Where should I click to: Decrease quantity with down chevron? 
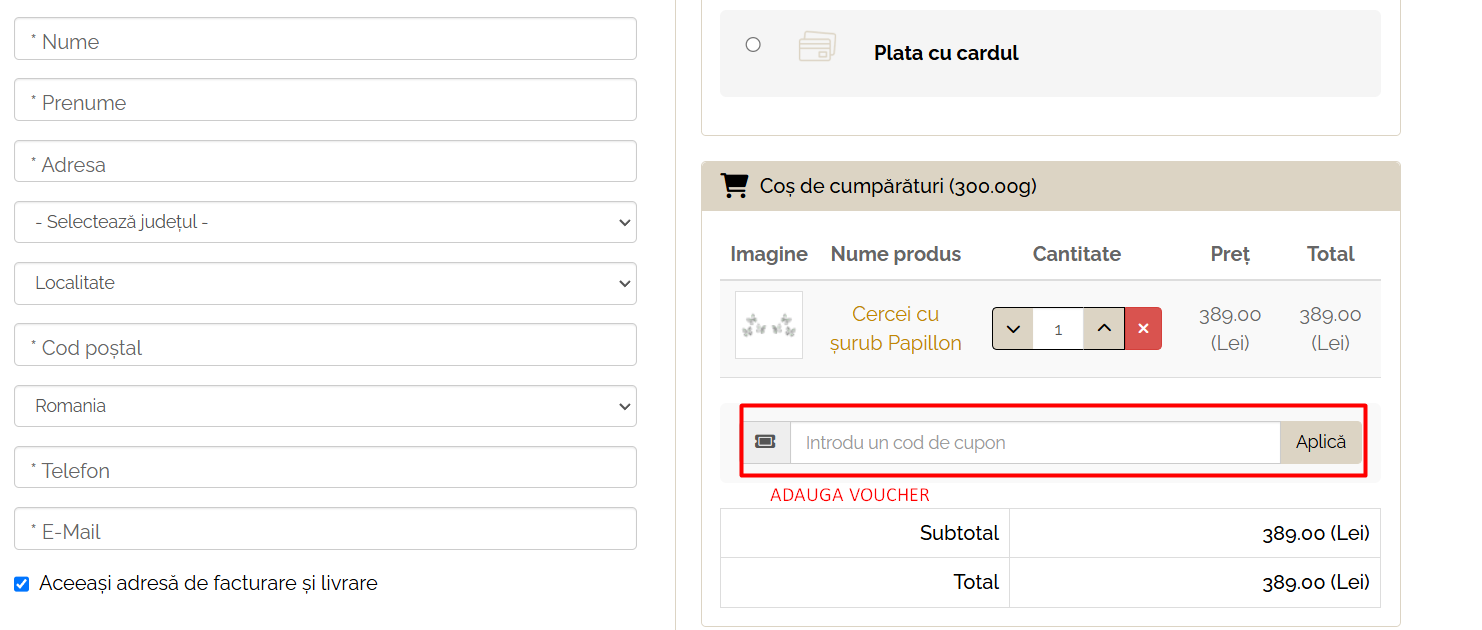coord(1013,328)
